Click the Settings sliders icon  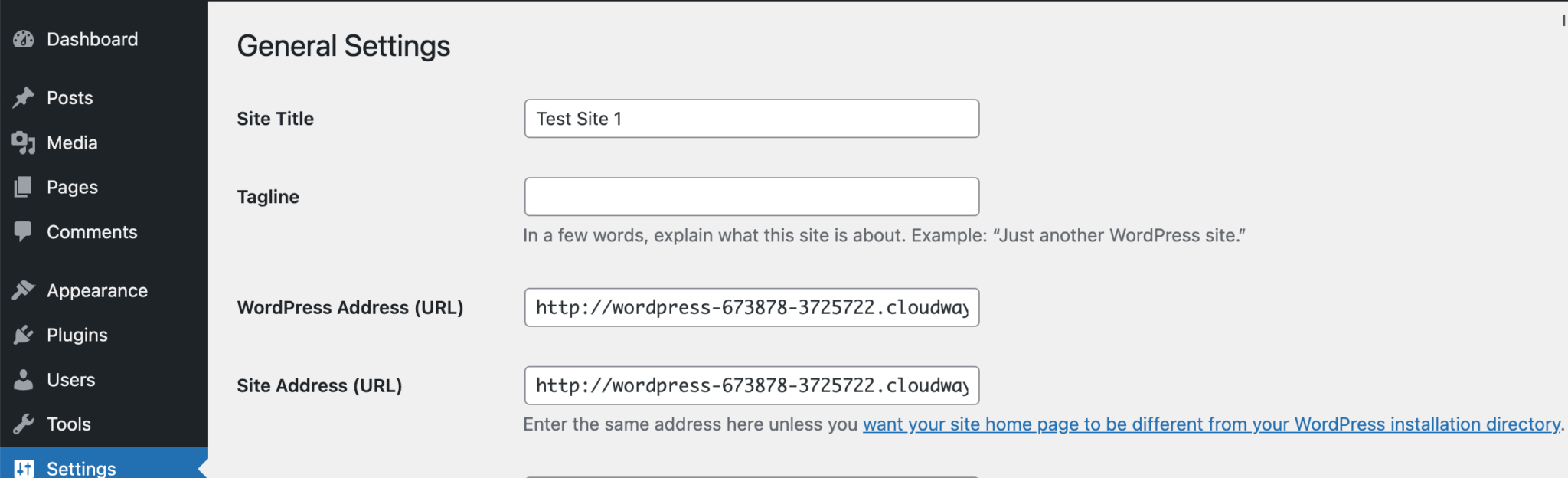pos(24,468)
